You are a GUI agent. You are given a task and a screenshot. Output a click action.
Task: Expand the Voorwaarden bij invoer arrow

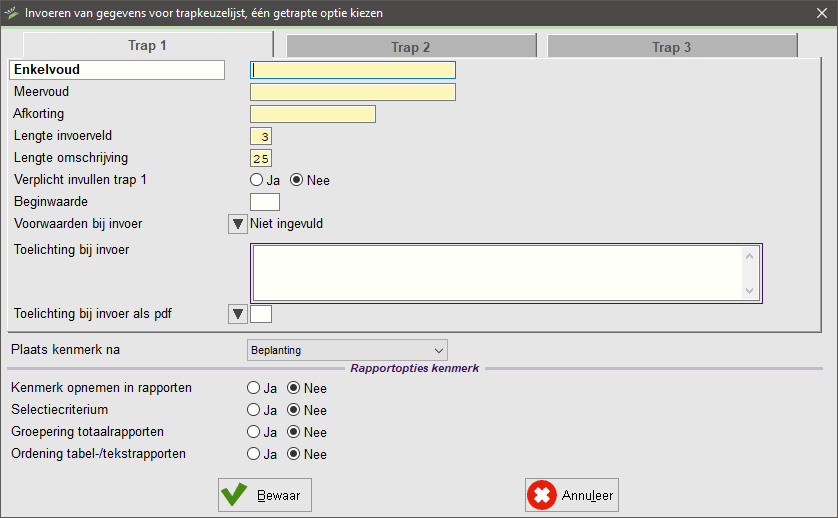(238, 224)
